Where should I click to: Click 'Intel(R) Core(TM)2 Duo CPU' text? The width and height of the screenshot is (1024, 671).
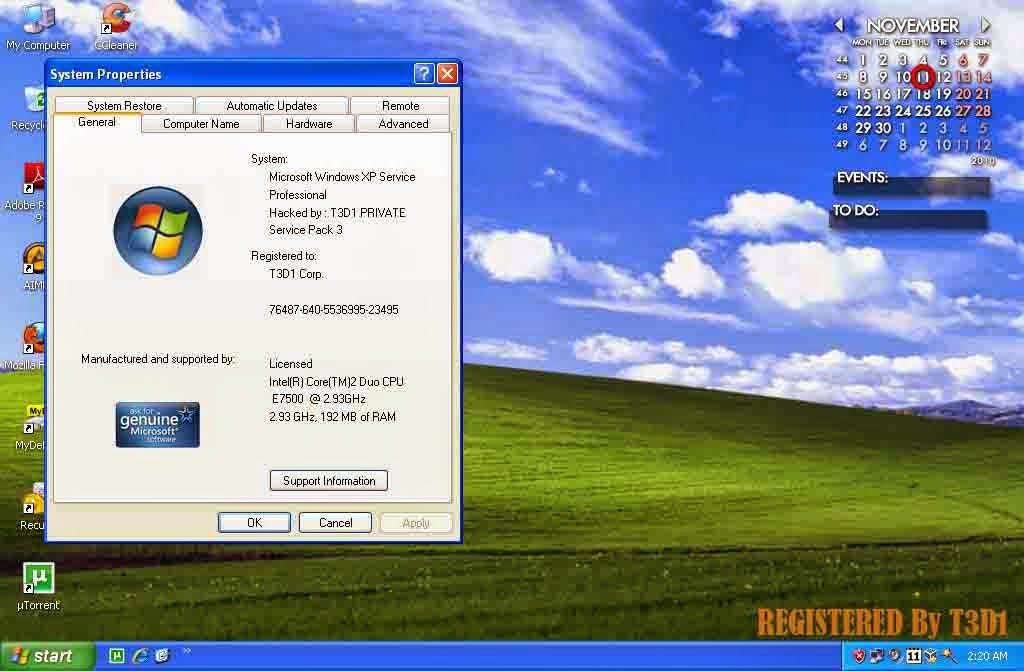[336, 382]
